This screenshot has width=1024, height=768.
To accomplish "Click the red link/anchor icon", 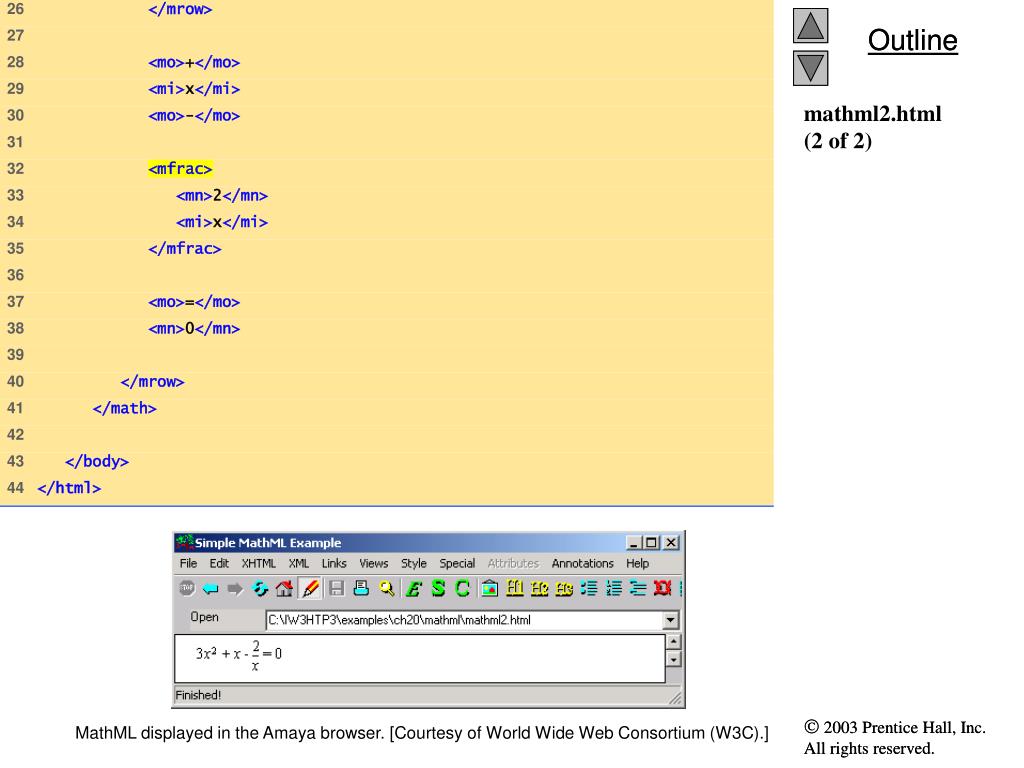I will click(662, 588).
